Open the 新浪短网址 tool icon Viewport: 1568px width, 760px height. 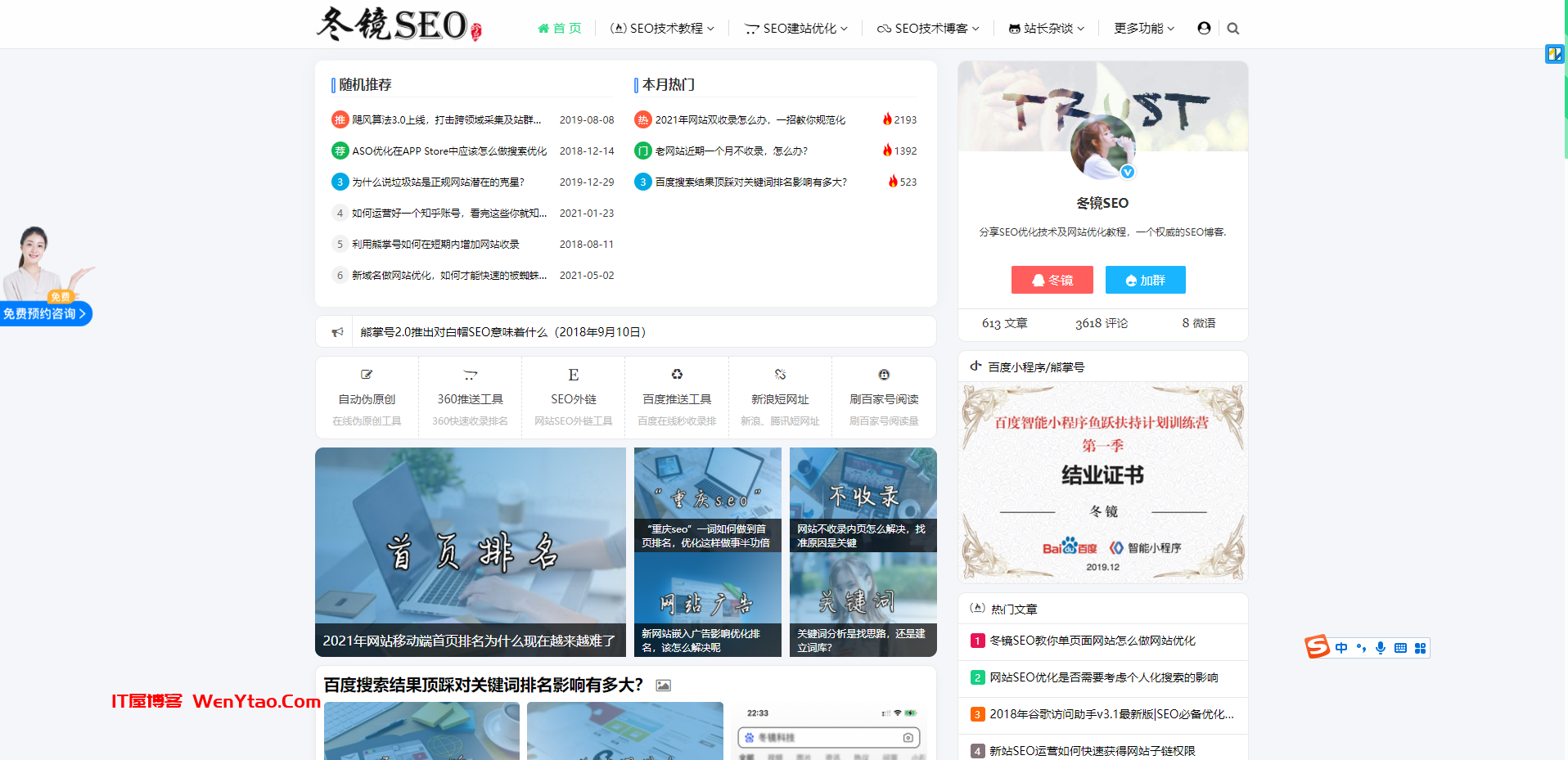point(780,375)
